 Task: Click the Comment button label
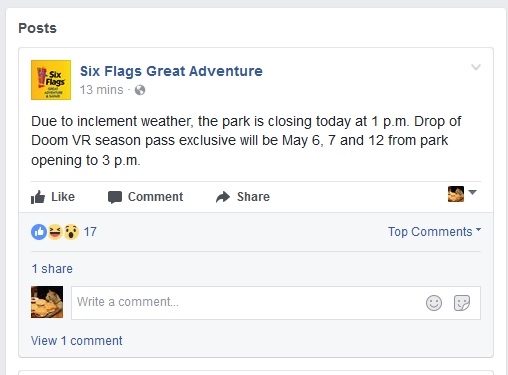coord(155,197)
